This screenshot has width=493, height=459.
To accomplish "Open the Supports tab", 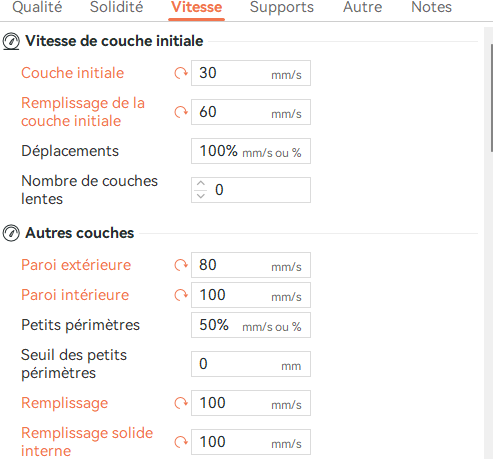I will point(282,7).
